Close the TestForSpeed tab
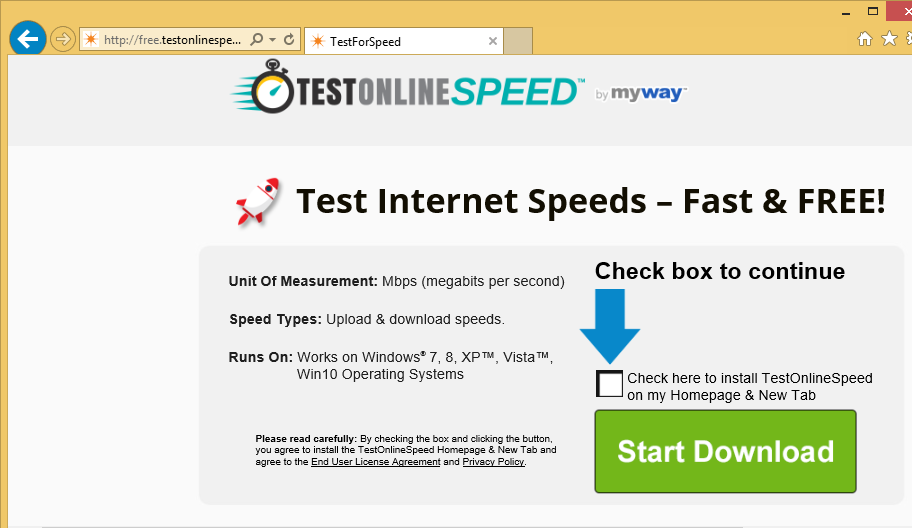912x528 pixels. 492,41
